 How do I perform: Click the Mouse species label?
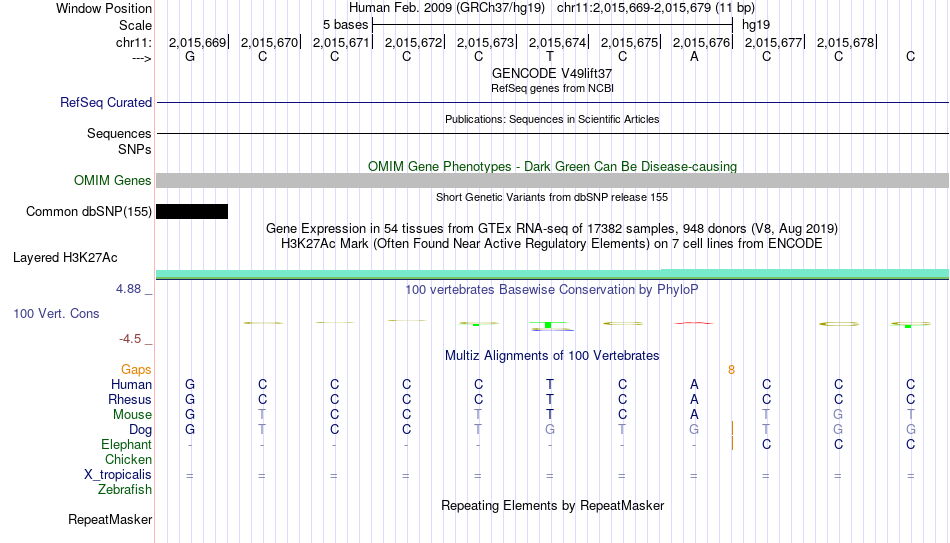[132, 415]
